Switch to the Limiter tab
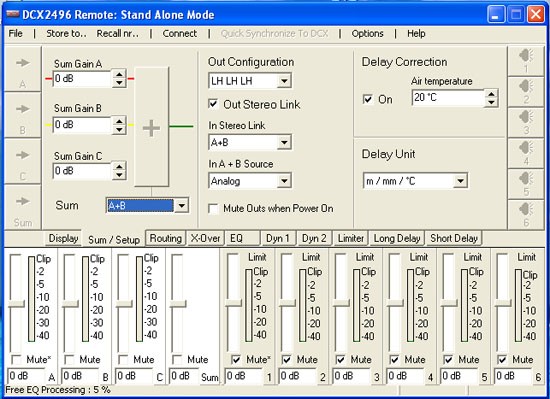The image size is (550, 399). tap(350, 238)
